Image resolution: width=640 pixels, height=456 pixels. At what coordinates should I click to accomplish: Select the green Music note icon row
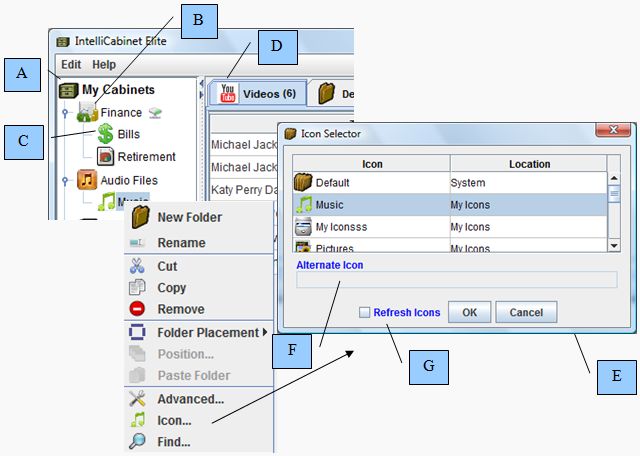(304, 205)
